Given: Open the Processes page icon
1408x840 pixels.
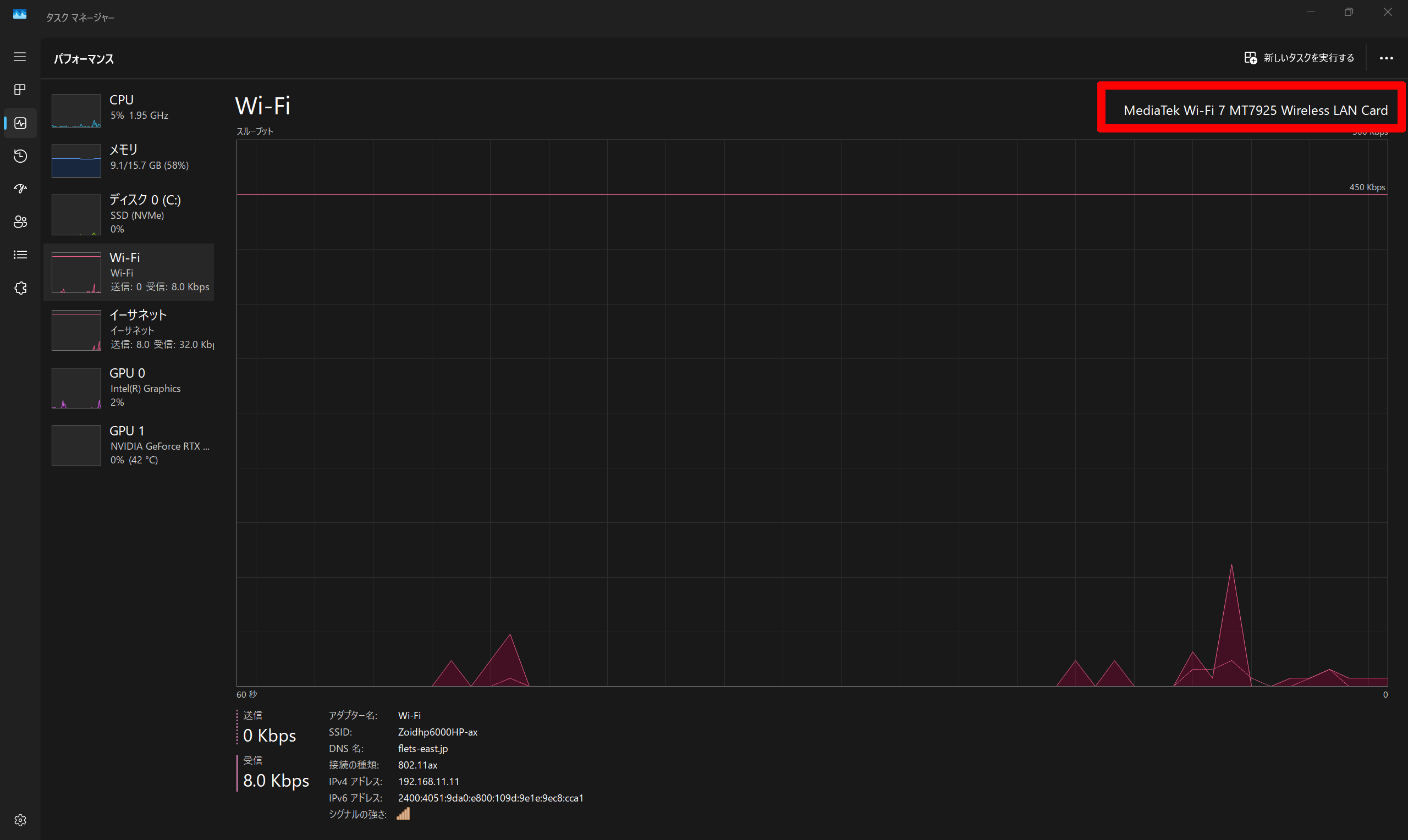Looking at the screenshot, I should coord(20,90).
